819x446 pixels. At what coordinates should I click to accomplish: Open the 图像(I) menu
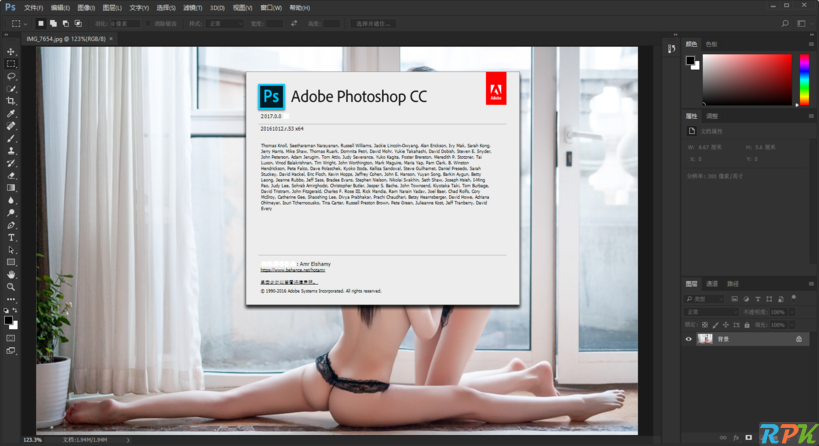86,8
